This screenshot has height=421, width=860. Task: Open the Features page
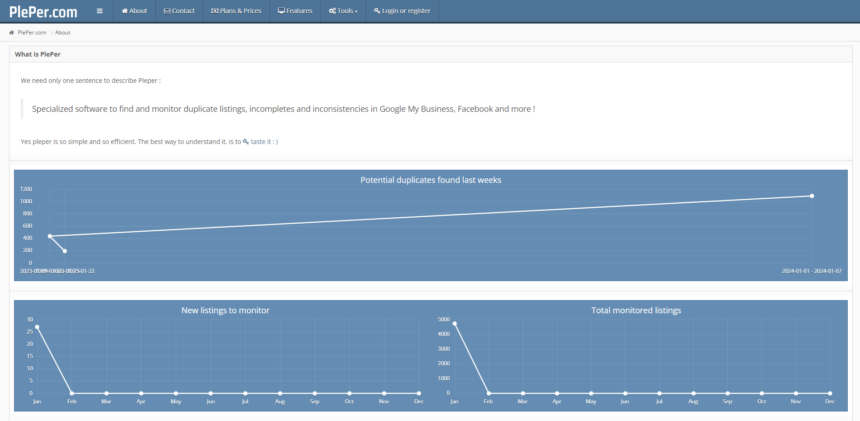[x=295, y=11]
